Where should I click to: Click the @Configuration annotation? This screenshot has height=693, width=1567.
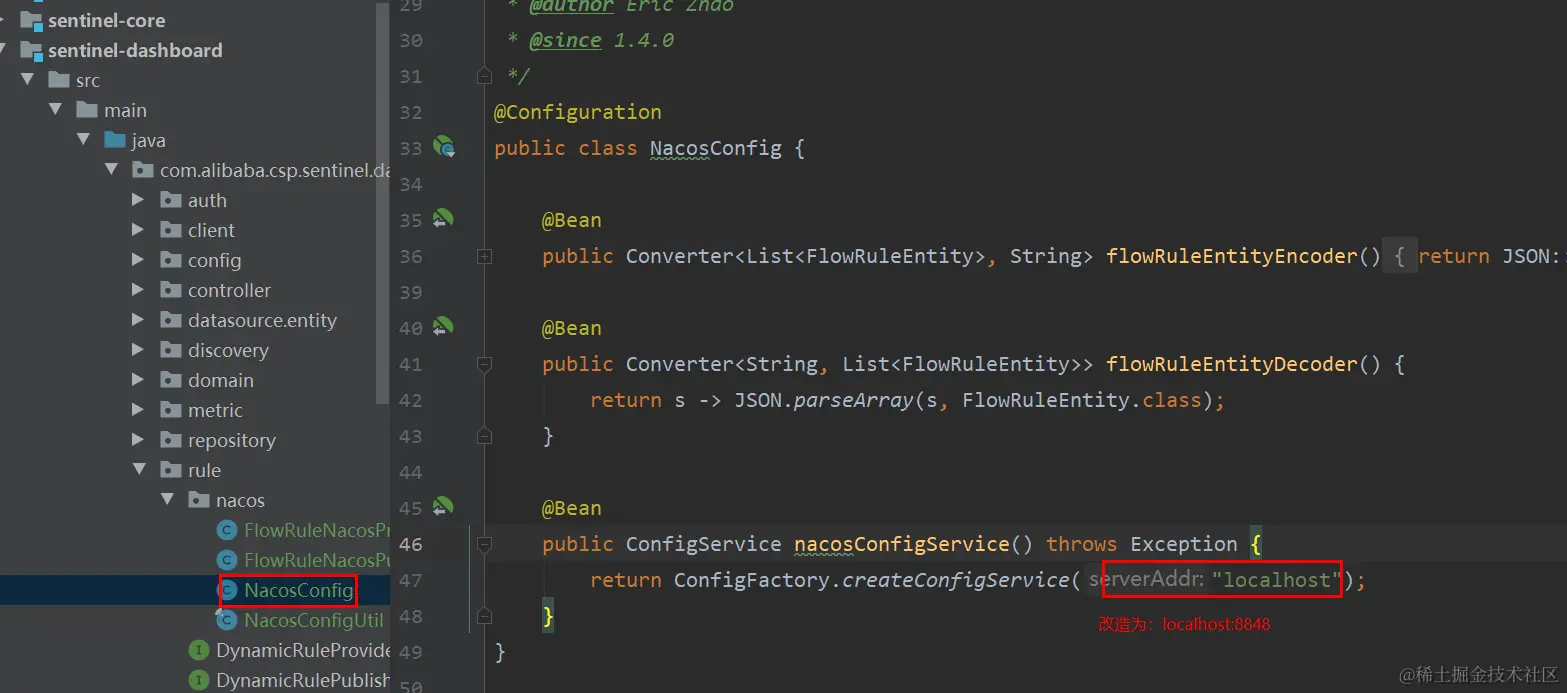(x=578, y=112)
